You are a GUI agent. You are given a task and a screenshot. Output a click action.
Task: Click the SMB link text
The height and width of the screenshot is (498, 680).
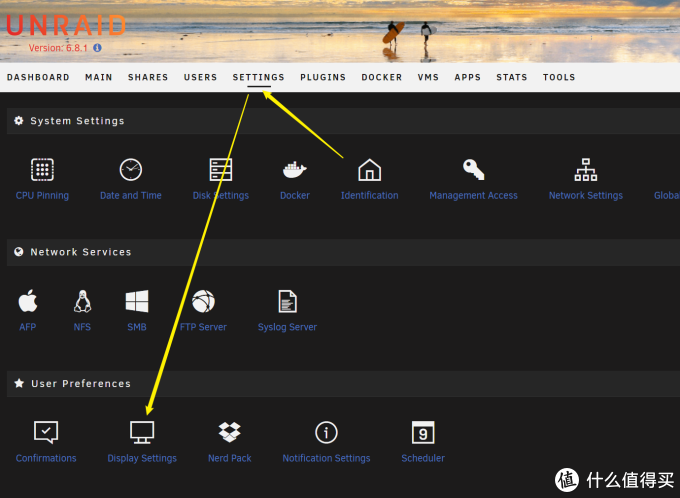tap(137, 327)
